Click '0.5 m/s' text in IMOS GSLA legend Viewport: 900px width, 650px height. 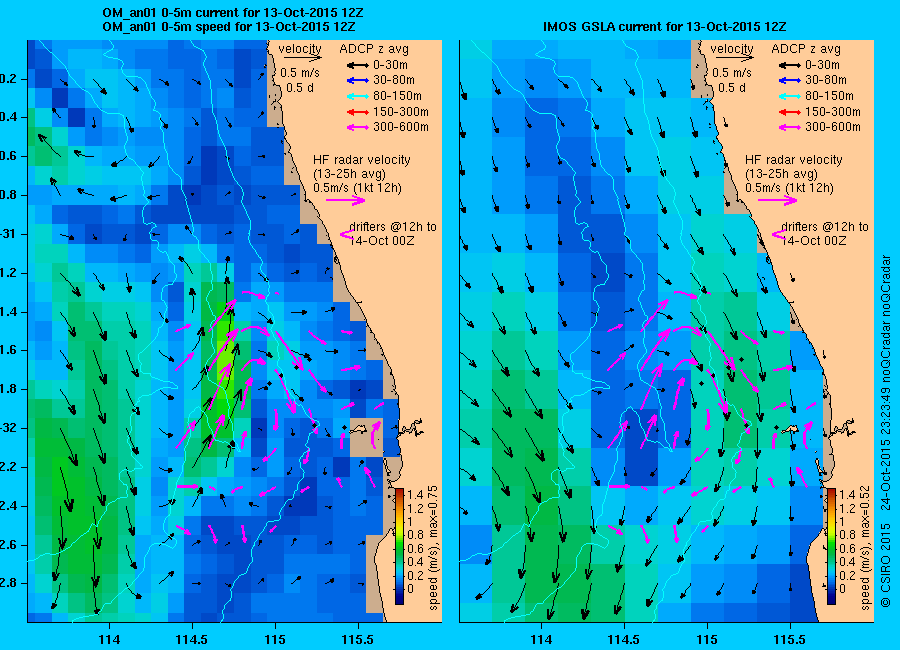click(x=732, y=73)
